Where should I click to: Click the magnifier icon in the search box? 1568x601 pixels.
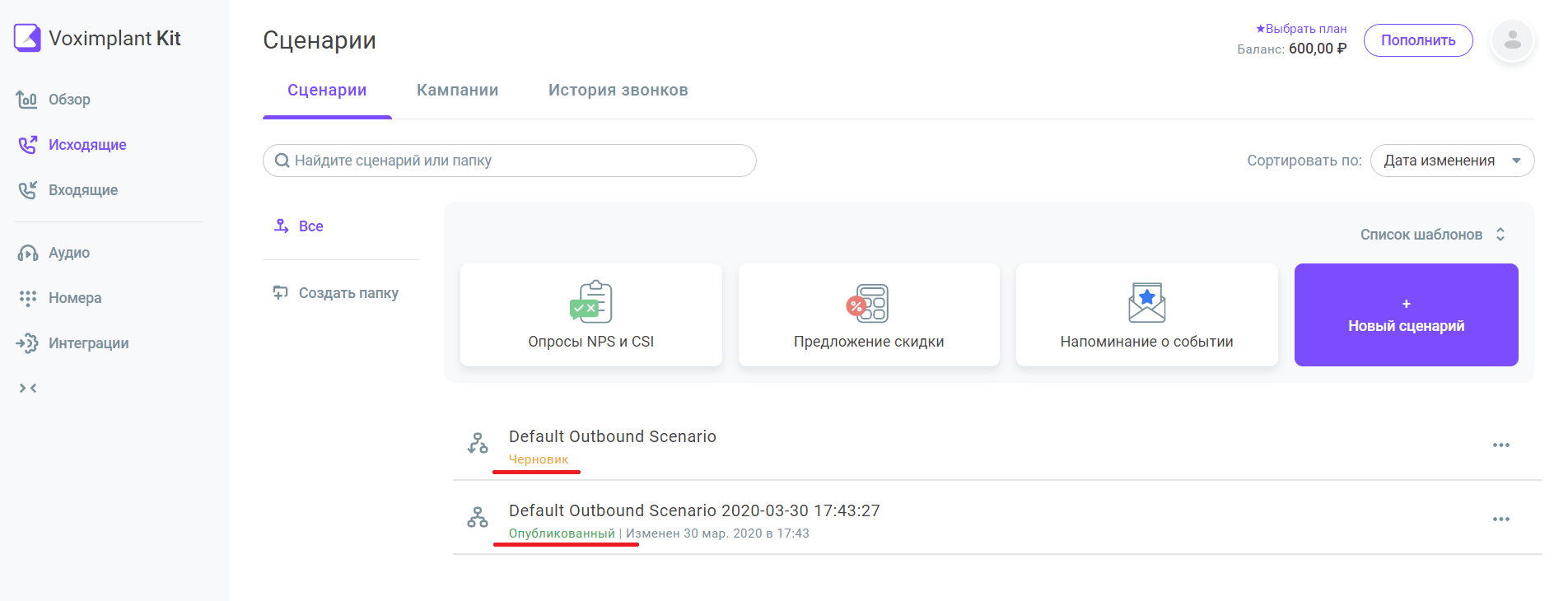(x=282, y=161)
